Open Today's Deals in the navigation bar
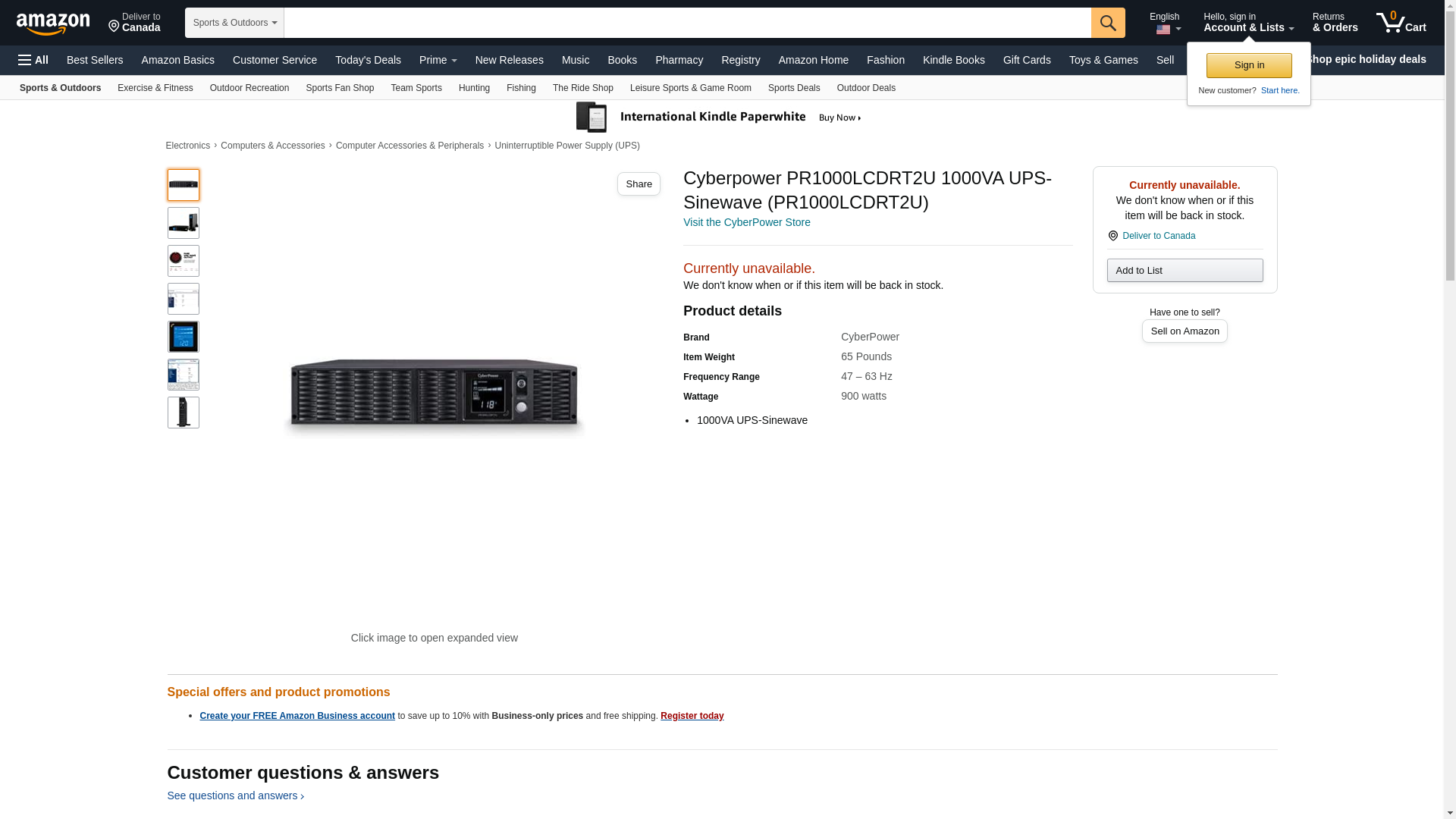 click(x=368, y=60)
